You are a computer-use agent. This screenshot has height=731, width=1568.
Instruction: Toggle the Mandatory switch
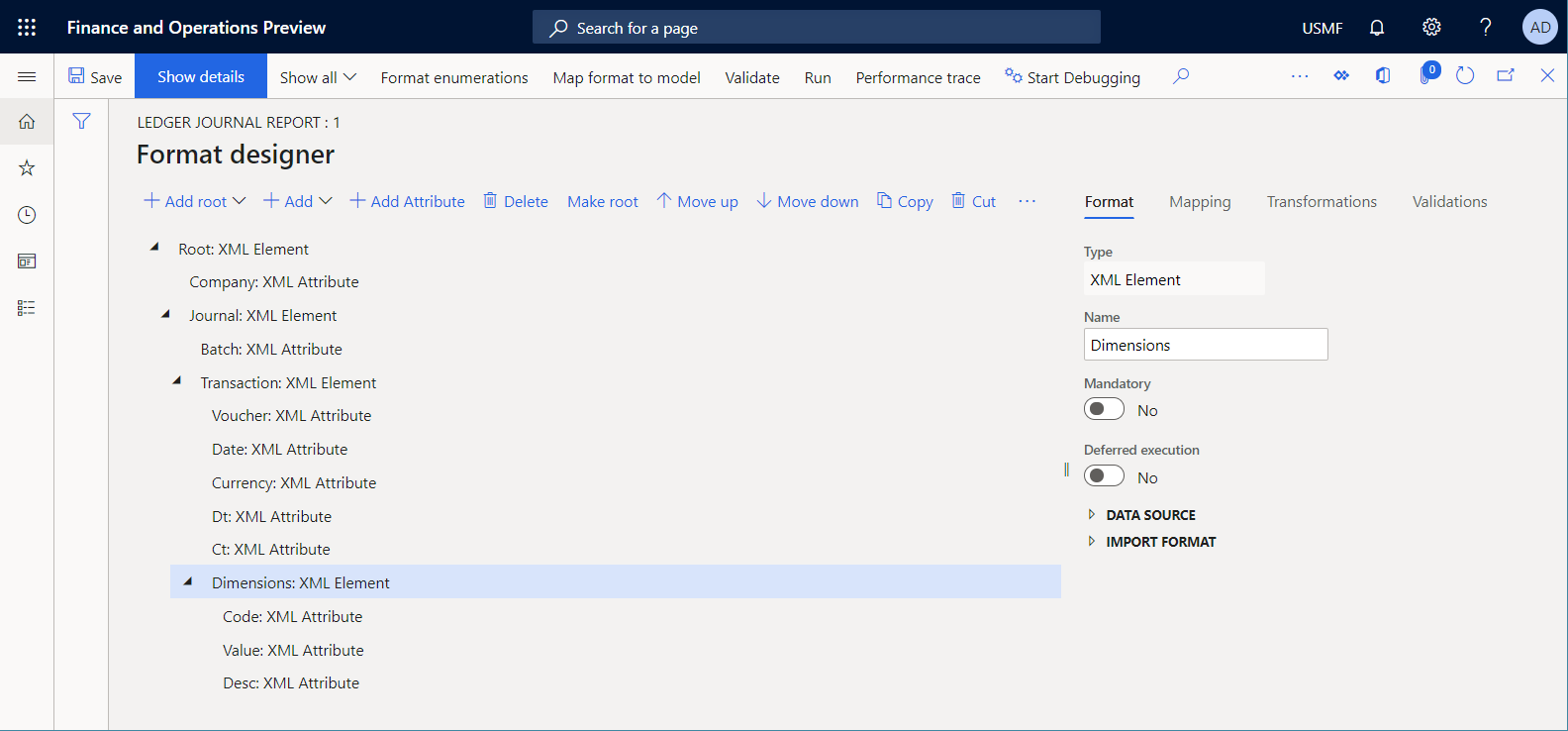[x=1104, y=409]
